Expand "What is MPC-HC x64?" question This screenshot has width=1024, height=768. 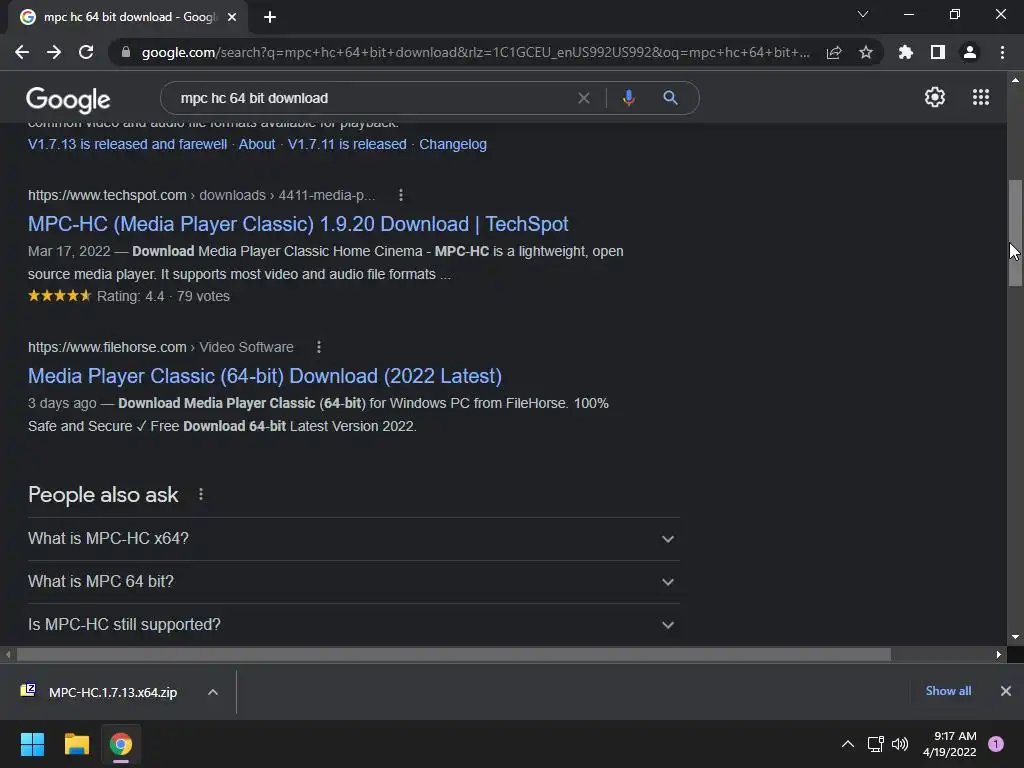click(353, 539)
